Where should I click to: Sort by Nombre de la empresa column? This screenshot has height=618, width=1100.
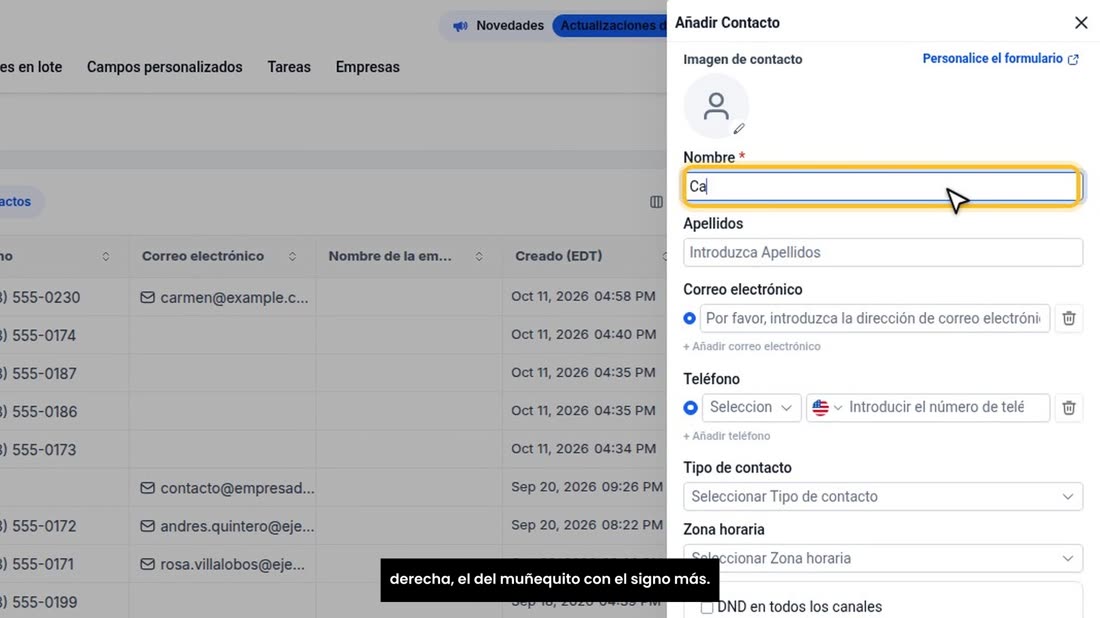478,257
